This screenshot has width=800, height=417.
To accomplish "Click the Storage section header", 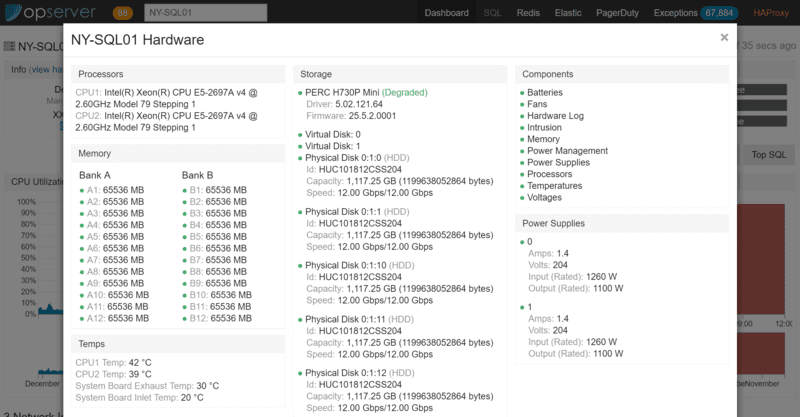I will click(x=400, y=74).
